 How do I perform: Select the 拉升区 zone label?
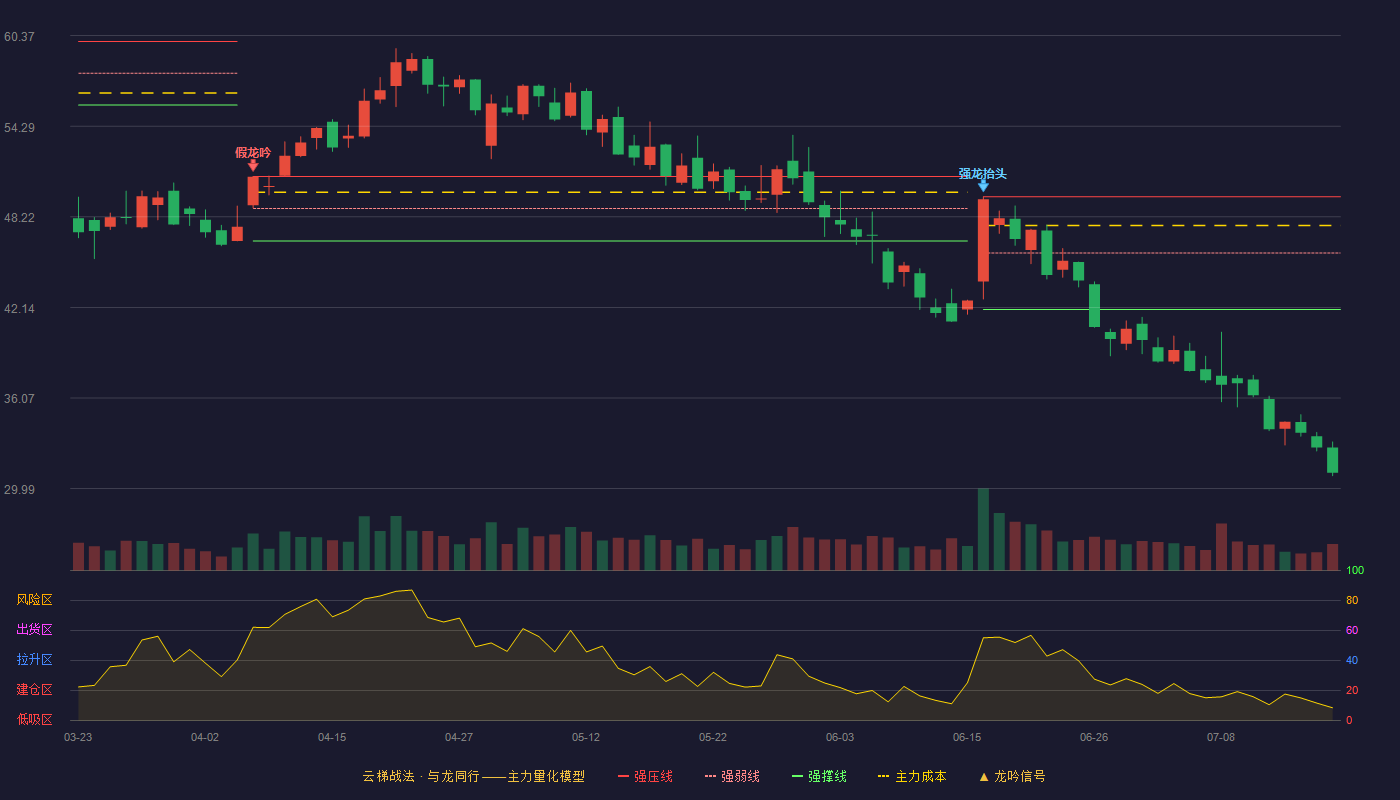pos(34,660)
